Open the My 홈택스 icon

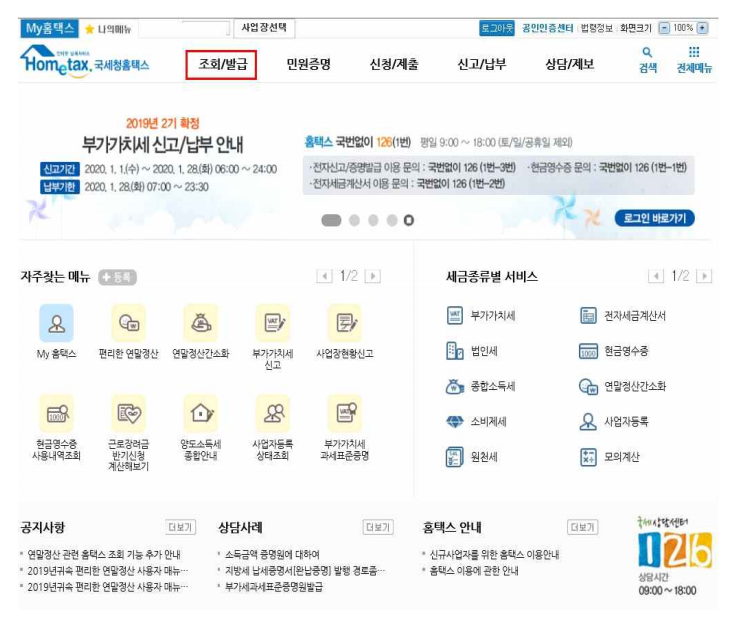click(x=56, y=324)
